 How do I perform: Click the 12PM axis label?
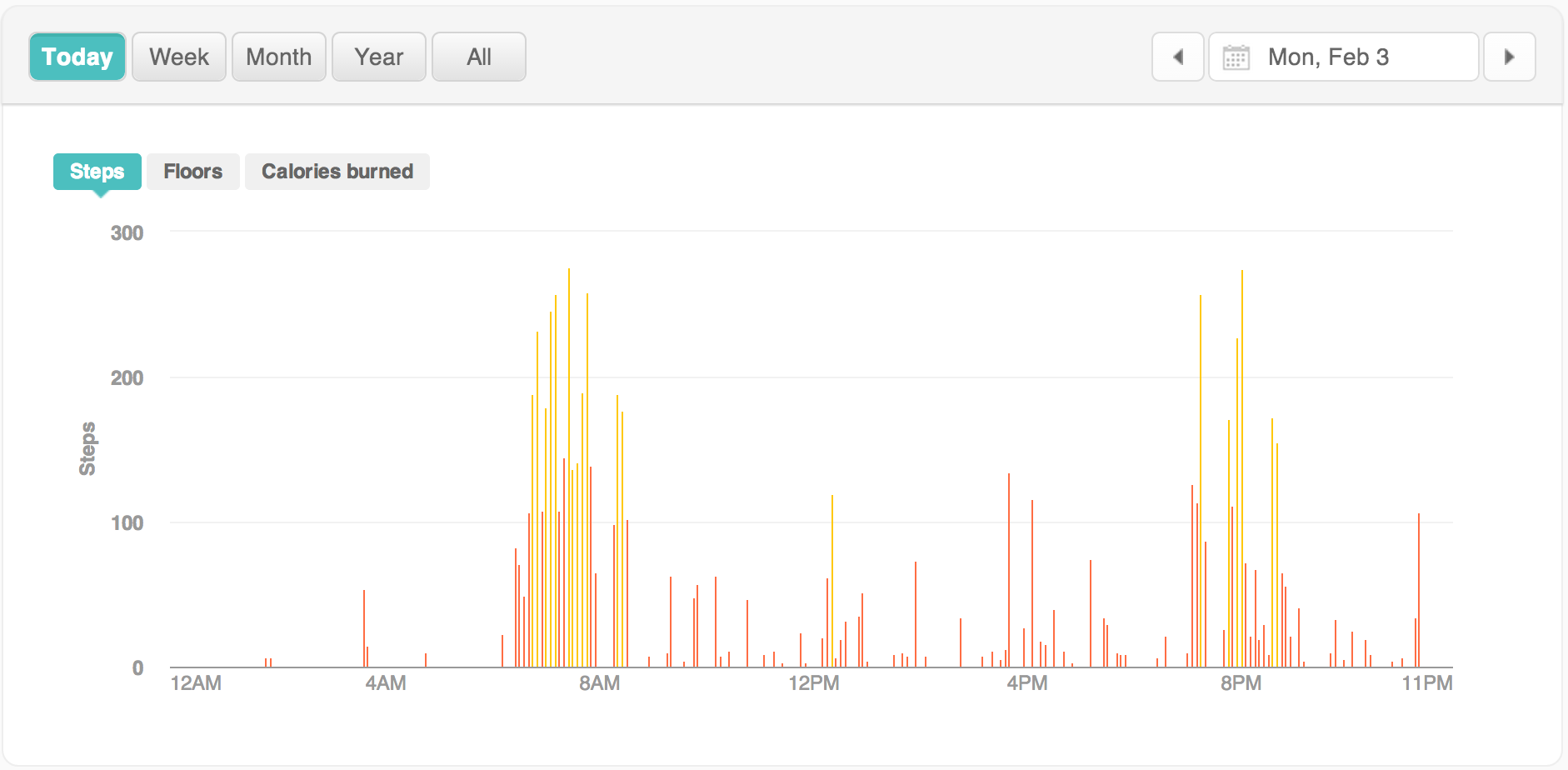(814, 683)
